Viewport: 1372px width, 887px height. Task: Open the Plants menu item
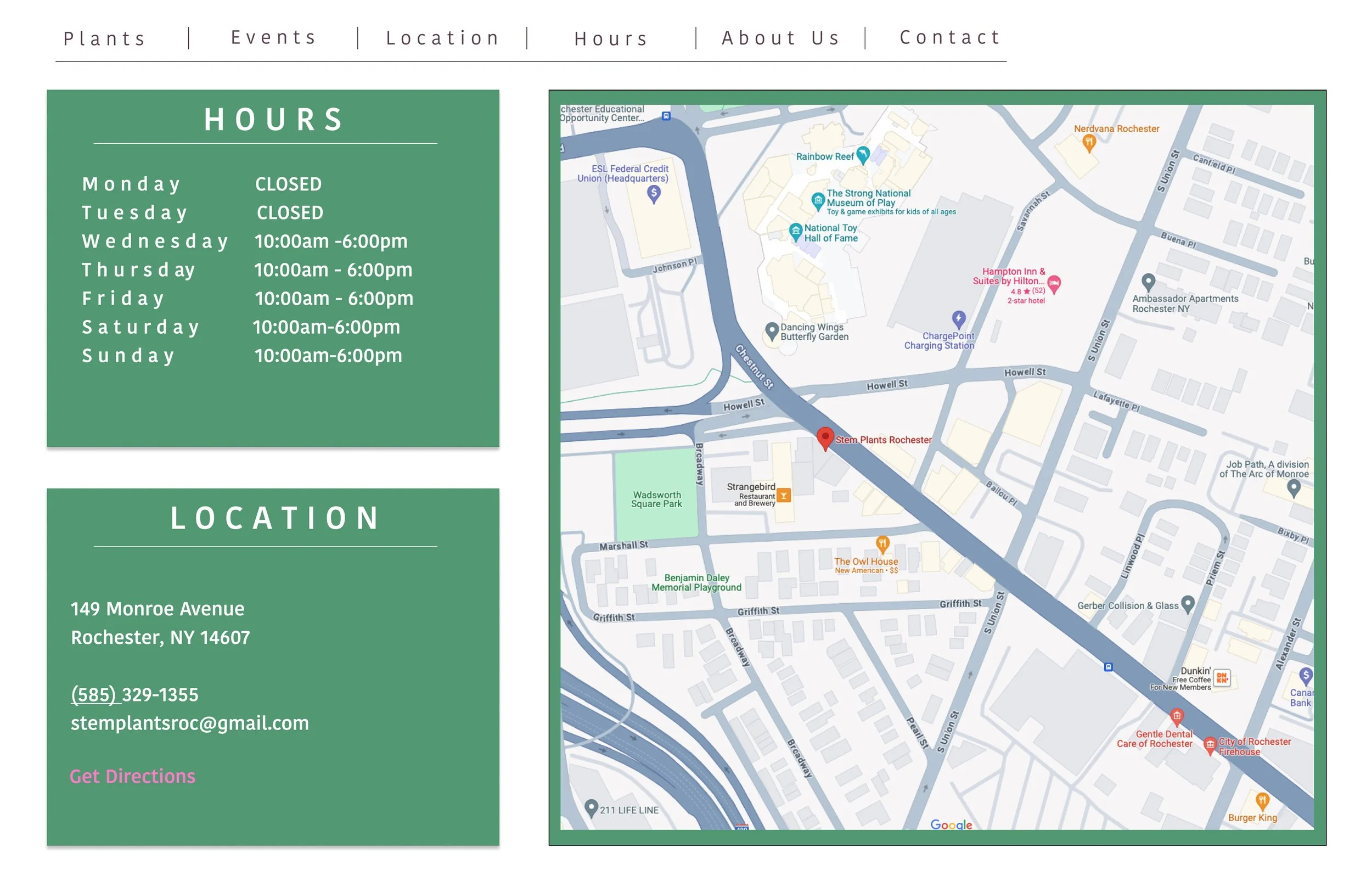(105, 38)
